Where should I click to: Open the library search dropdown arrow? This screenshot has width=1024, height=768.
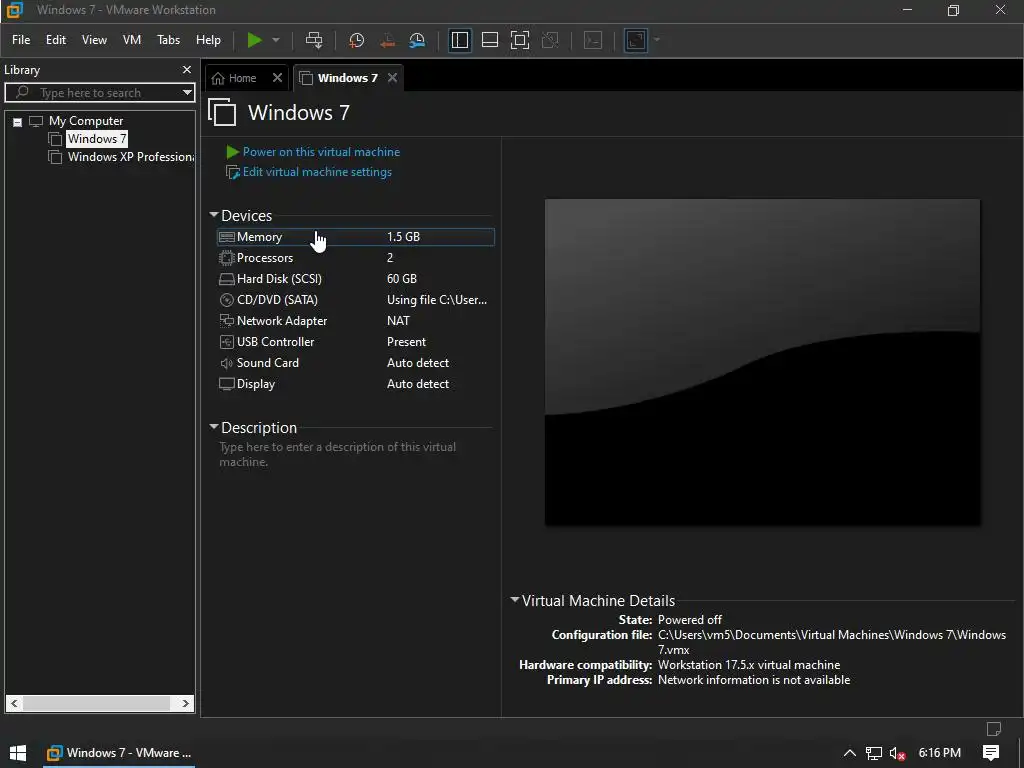tap(187, 93)
